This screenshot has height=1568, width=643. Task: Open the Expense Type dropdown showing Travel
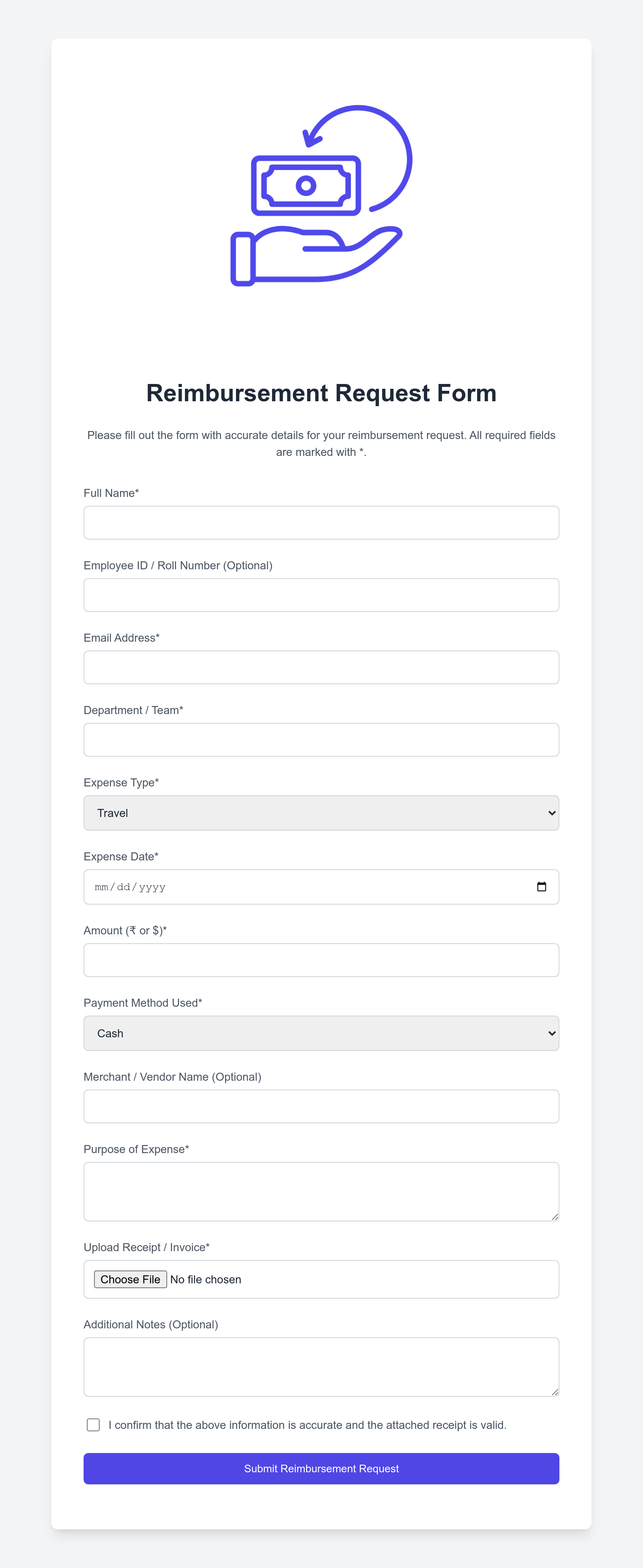[x=321, y=813]
